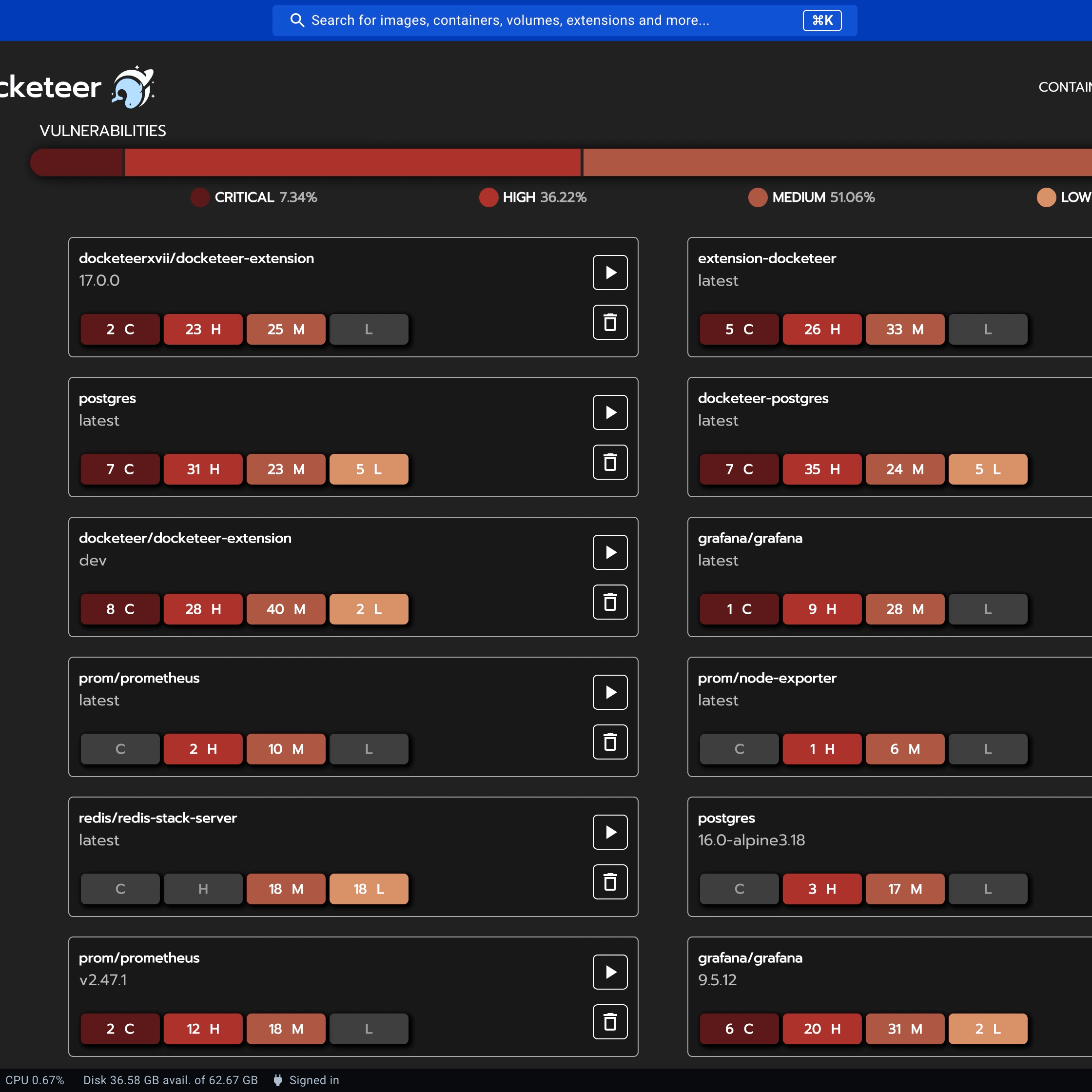Show 23 M mediums for postgres latest
Screen dimensions: 1092x1092
tap(286, 469)
